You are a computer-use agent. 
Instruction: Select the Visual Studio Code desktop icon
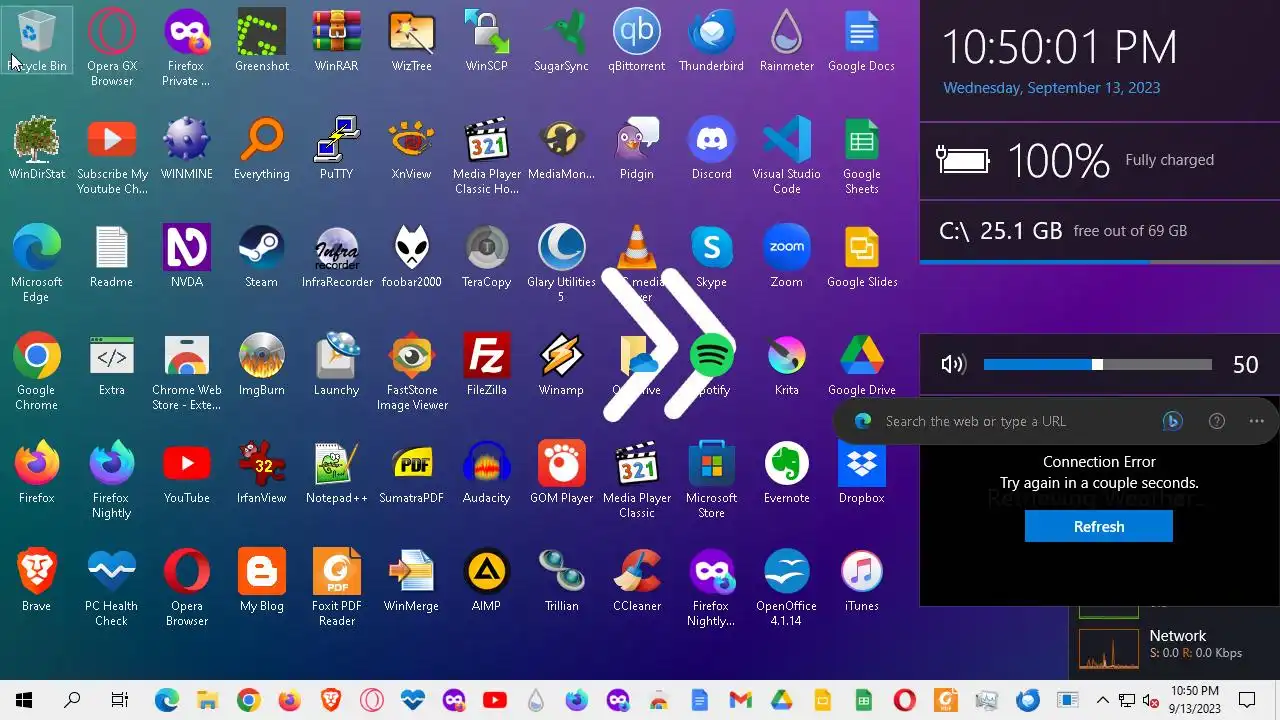point(787,155)
